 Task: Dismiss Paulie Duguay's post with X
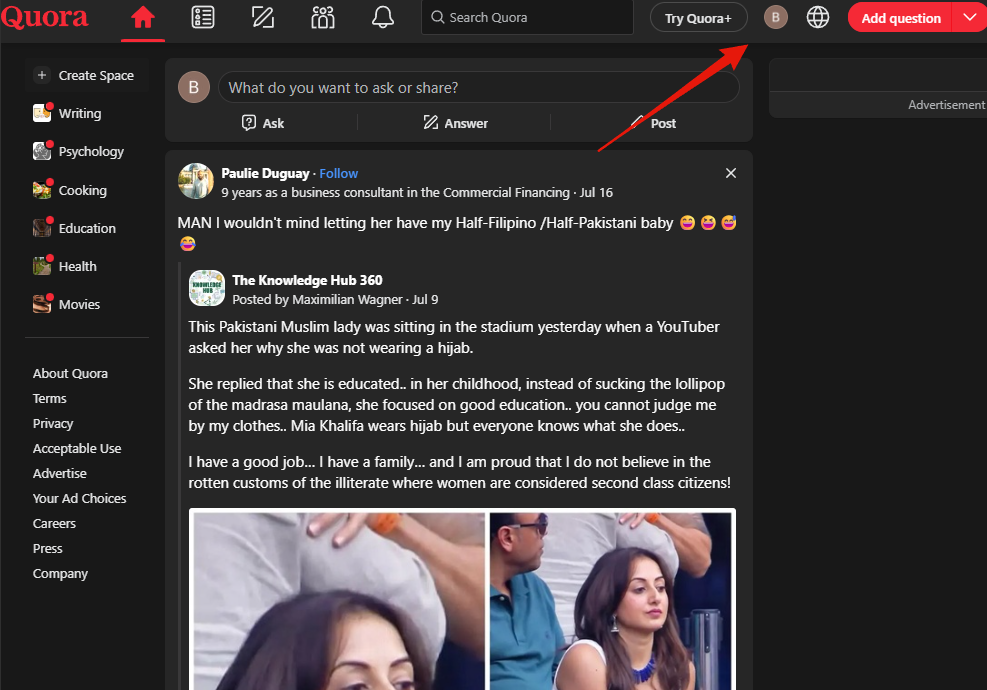coord(730,173)
